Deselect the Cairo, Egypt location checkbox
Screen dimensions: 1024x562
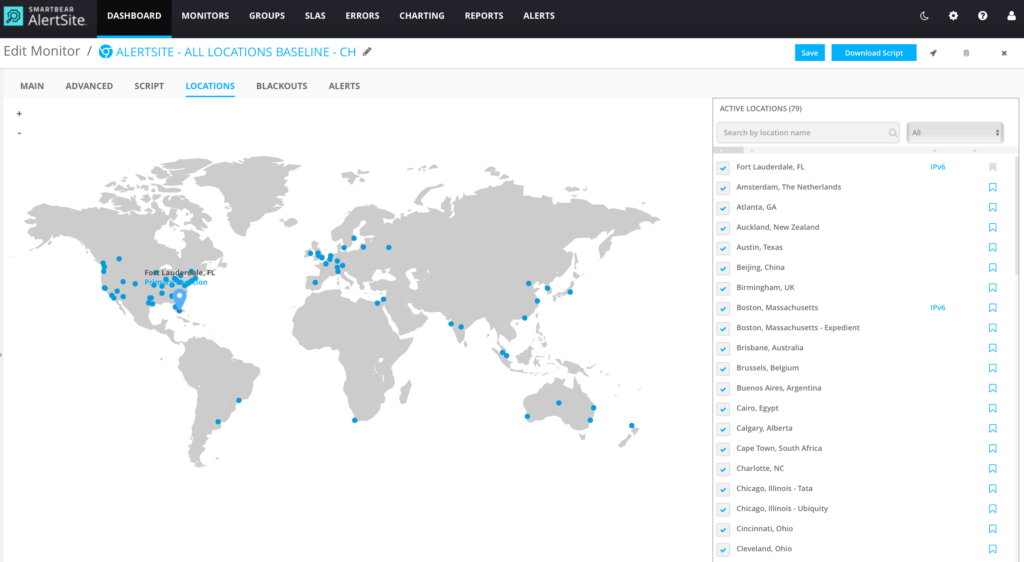point(723,409)
